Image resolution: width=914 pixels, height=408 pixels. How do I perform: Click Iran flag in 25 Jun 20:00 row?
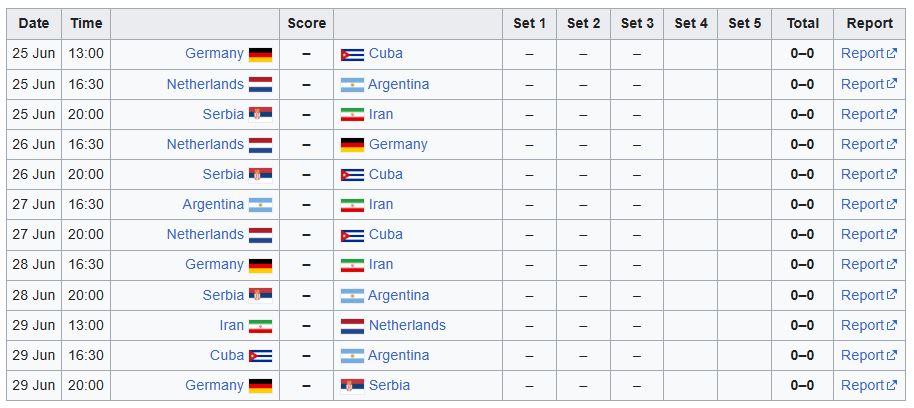click(352, 115)
